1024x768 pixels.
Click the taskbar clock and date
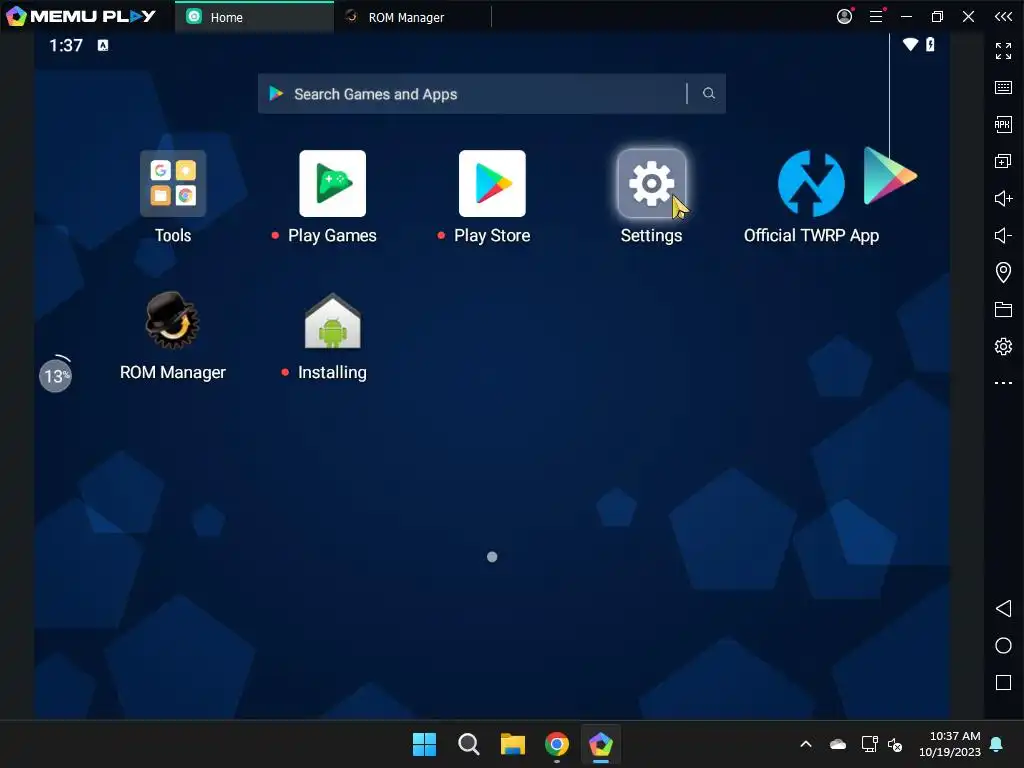coord(950,744)
